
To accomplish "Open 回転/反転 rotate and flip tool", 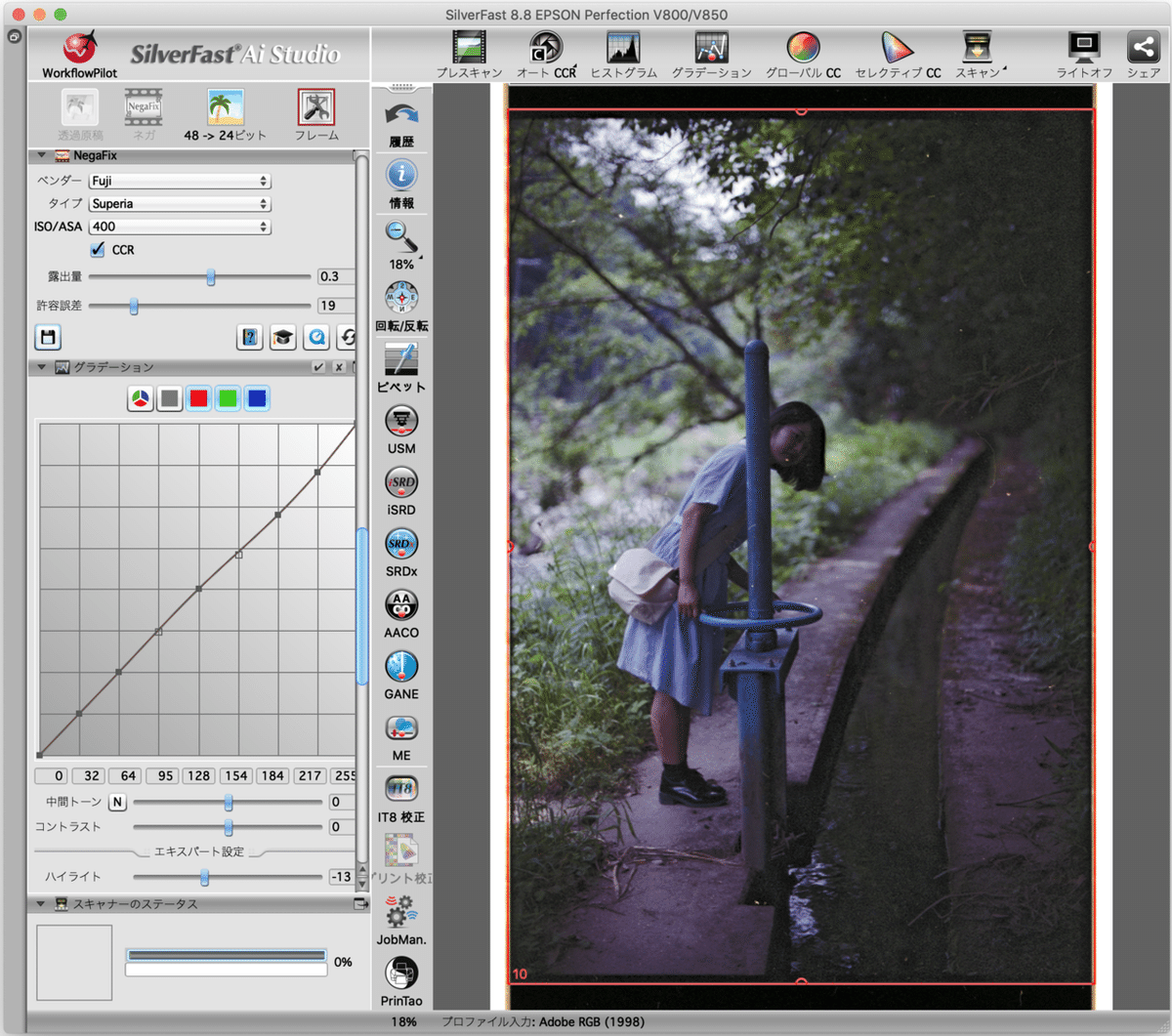I will click(401, 307).
